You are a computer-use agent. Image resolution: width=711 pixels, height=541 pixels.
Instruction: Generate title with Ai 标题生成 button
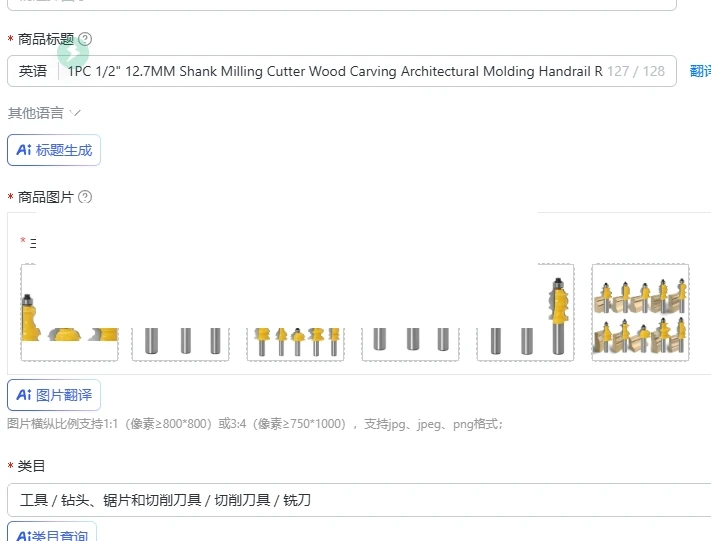[54, 150]
